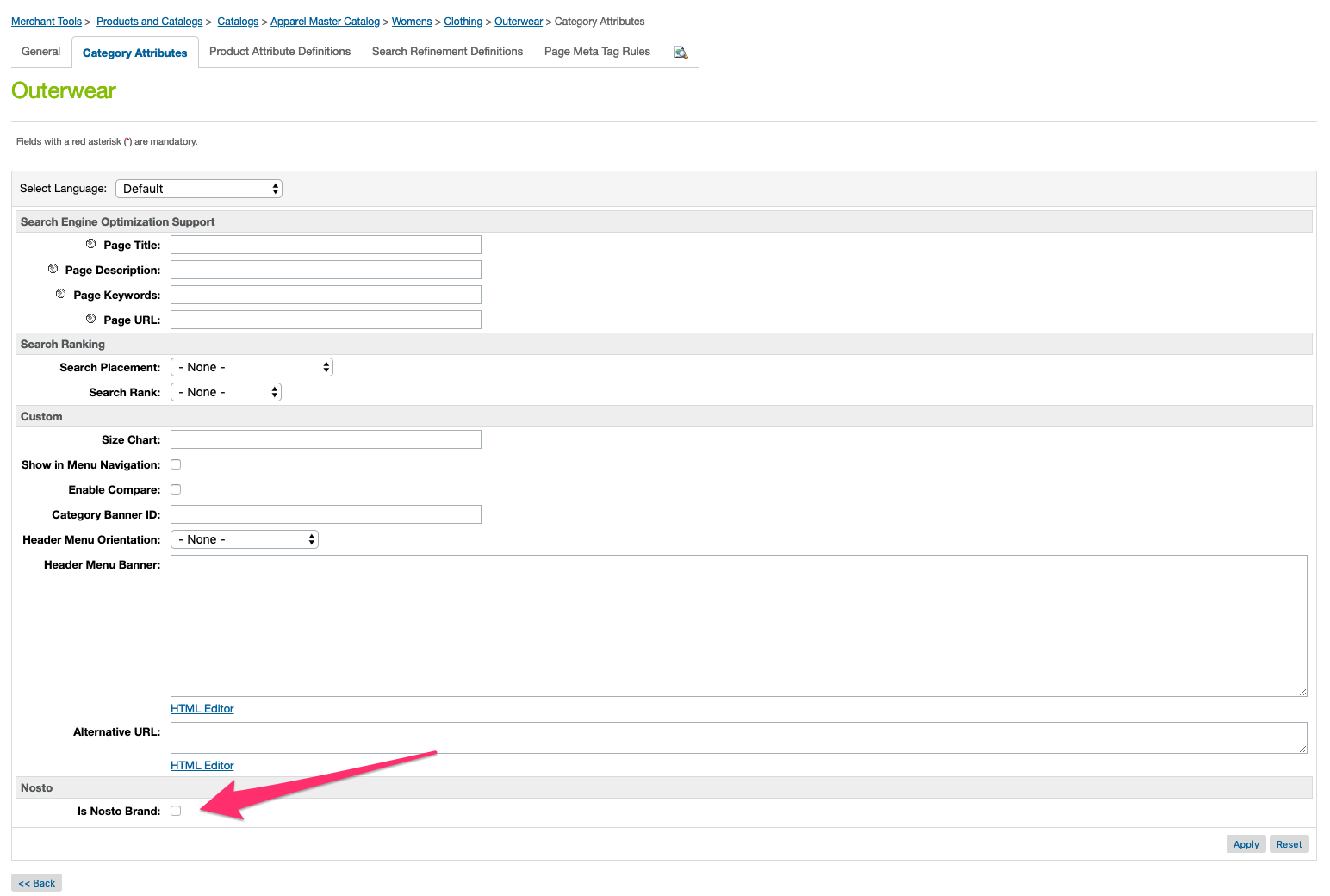Enable the Enable Compare checkbox
The width and height of the screenshot is (1330, 896).
(176, 489)
